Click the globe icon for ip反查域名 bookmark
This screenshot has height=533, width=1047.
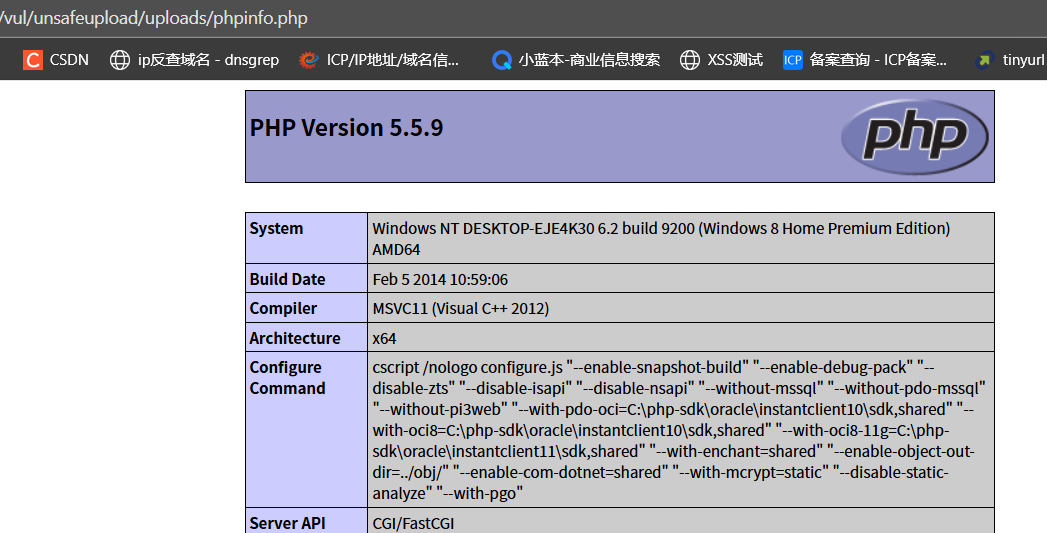click(x=120, y=60)
